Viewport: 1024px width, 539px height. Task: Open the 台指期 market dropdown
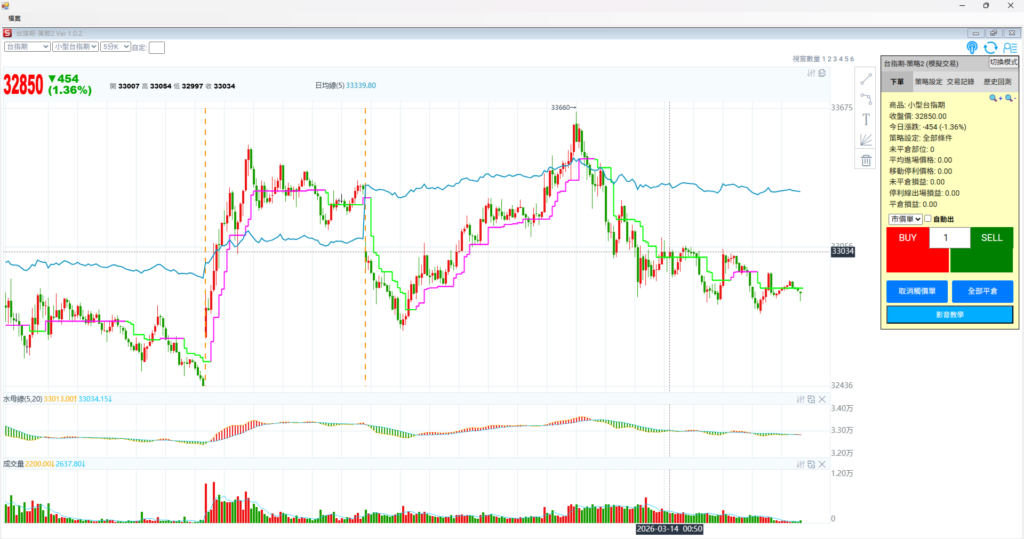27,47
